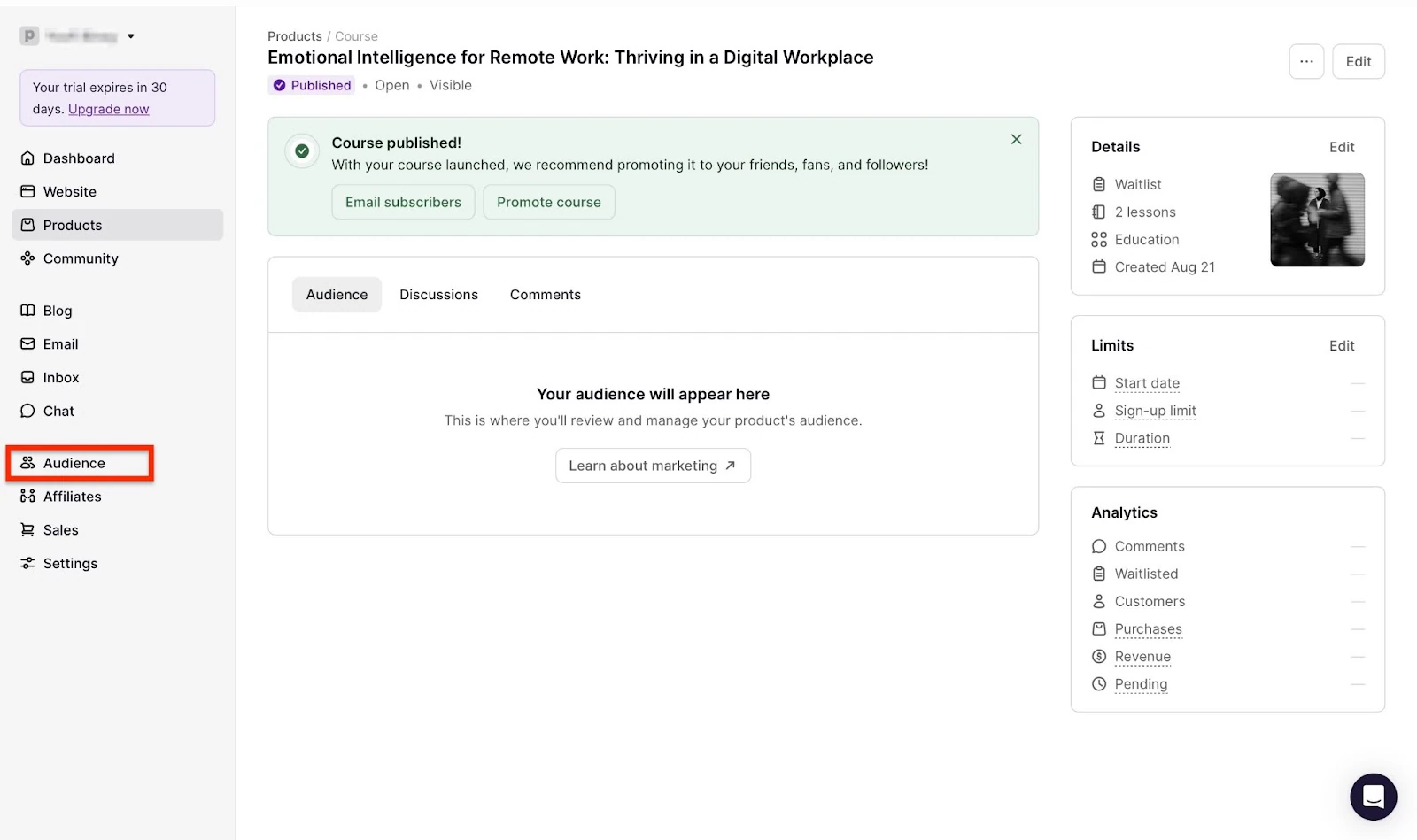Dismiss the Course published banner
Viewport: 1417px width, 840px height.
(x=1016, y=140)
